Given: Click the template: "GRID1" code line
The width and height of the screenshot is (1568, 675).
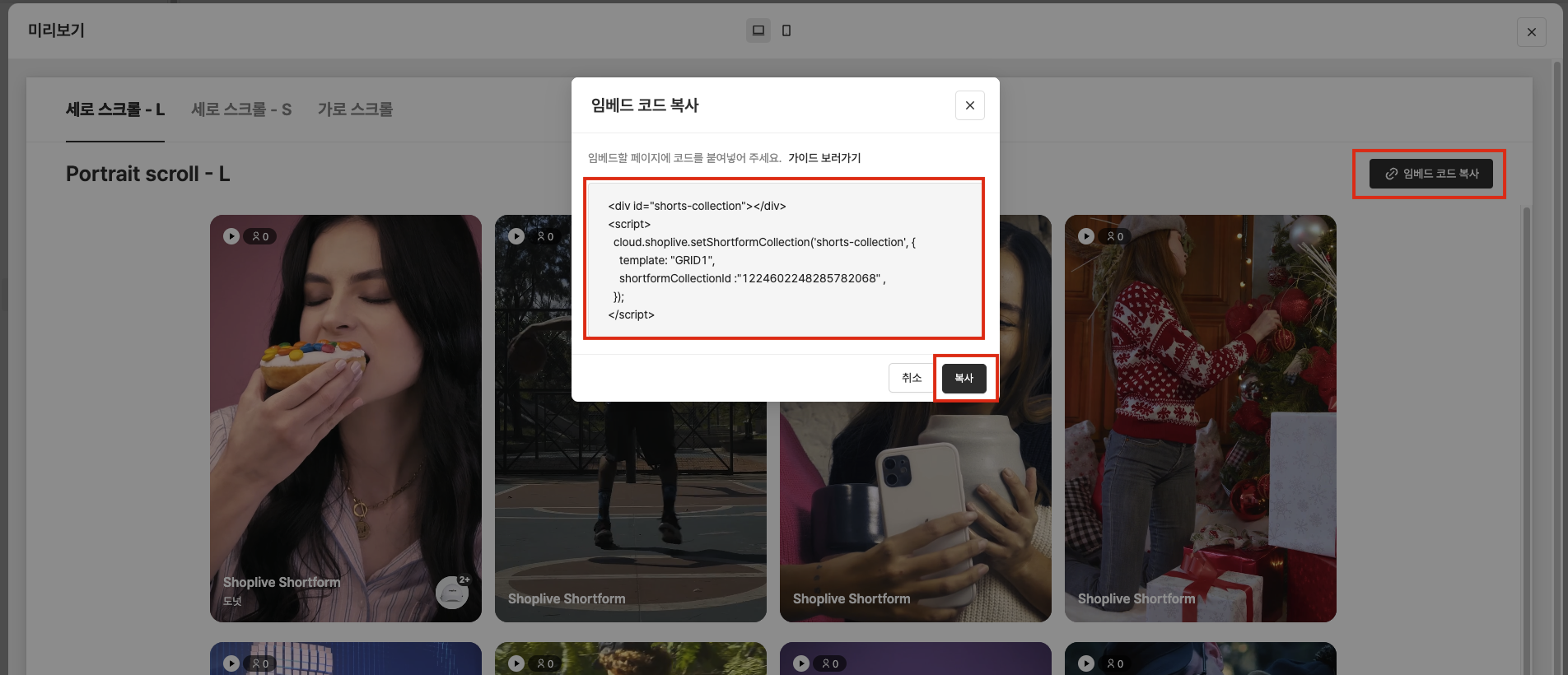Looking at the screenshot, I should click(x=667, y=260).
